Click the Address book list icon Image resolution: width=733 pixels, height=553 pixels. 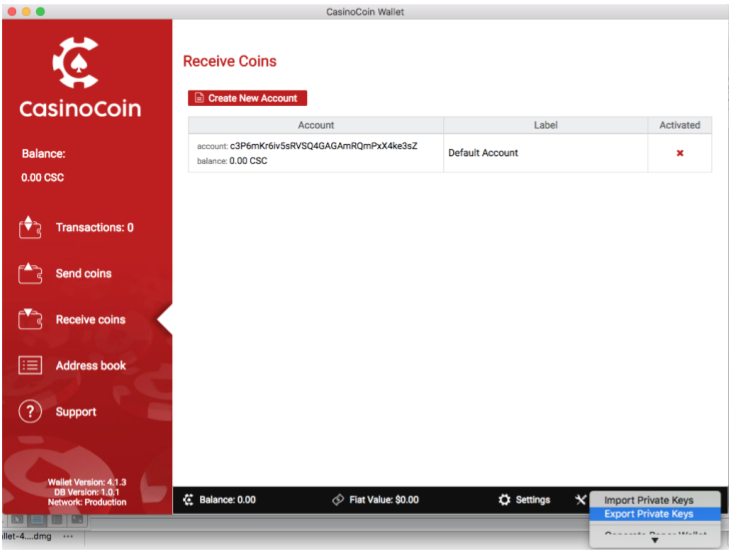click(x=30, y=365)
